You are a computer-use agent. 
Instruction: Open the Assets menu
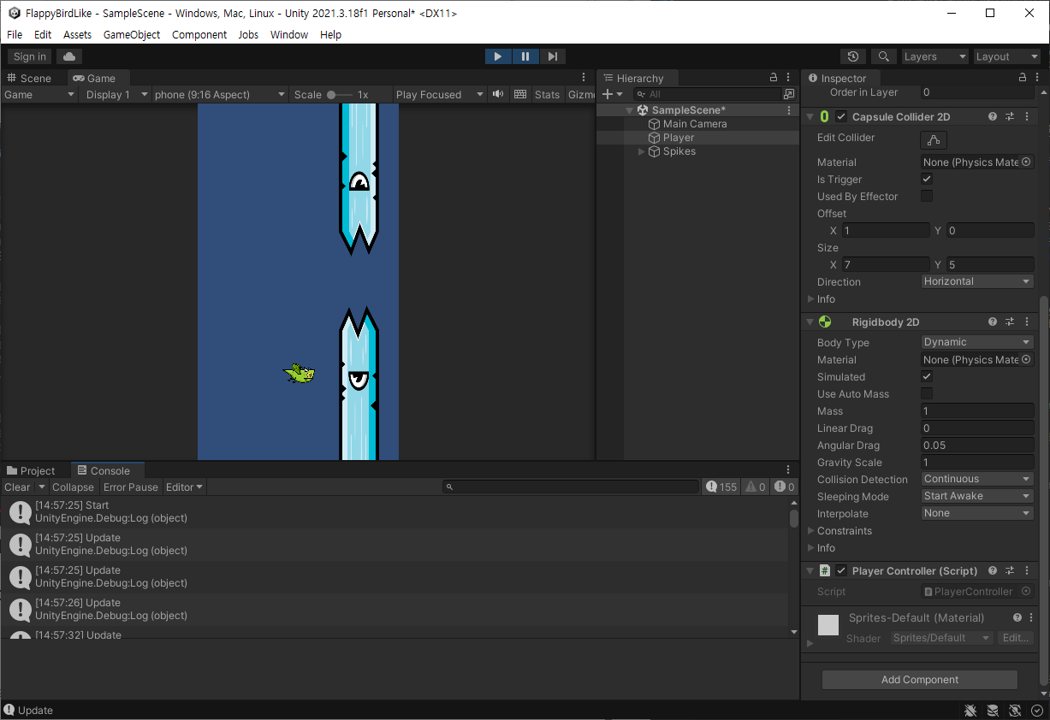(77, 35)
